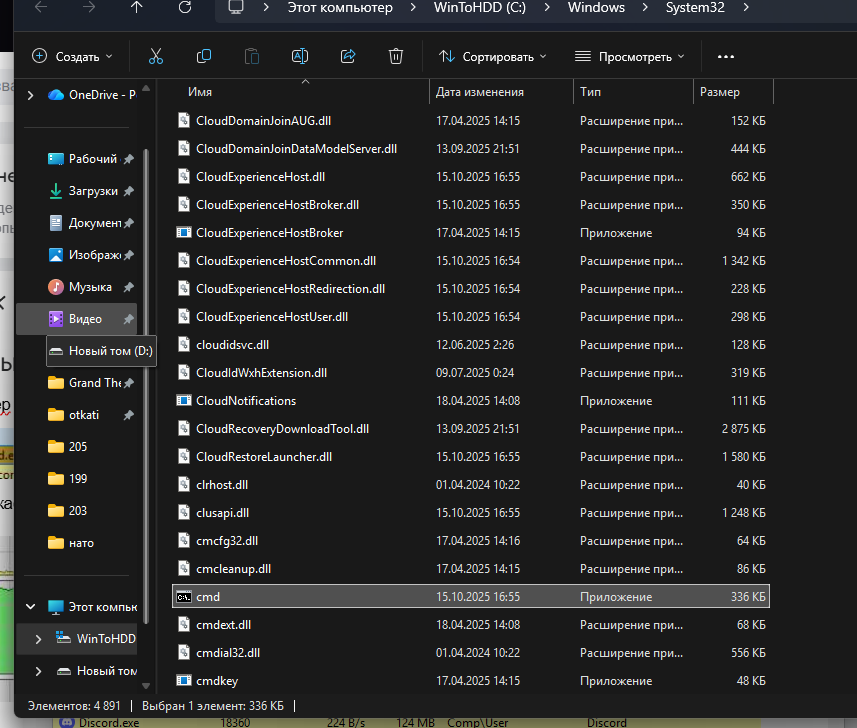
Task: Open Загрузки in the sidebar
Action: pyautogui.click(x=93, y=191)
